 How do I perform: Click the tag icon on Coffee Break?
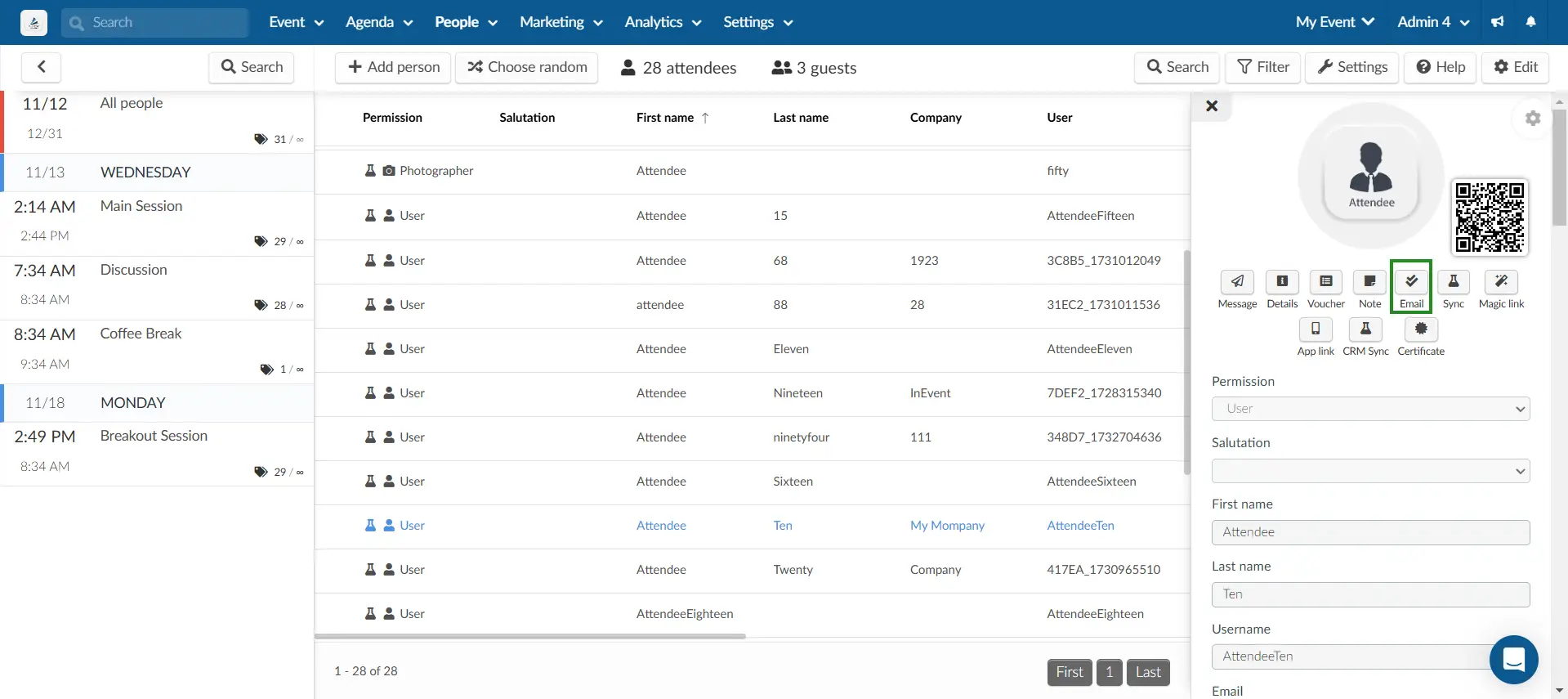266,370
